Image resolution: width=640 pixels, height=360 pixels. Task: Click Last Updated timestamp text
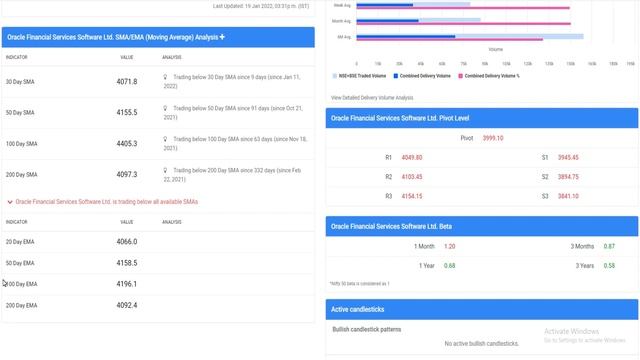[261, 6]
